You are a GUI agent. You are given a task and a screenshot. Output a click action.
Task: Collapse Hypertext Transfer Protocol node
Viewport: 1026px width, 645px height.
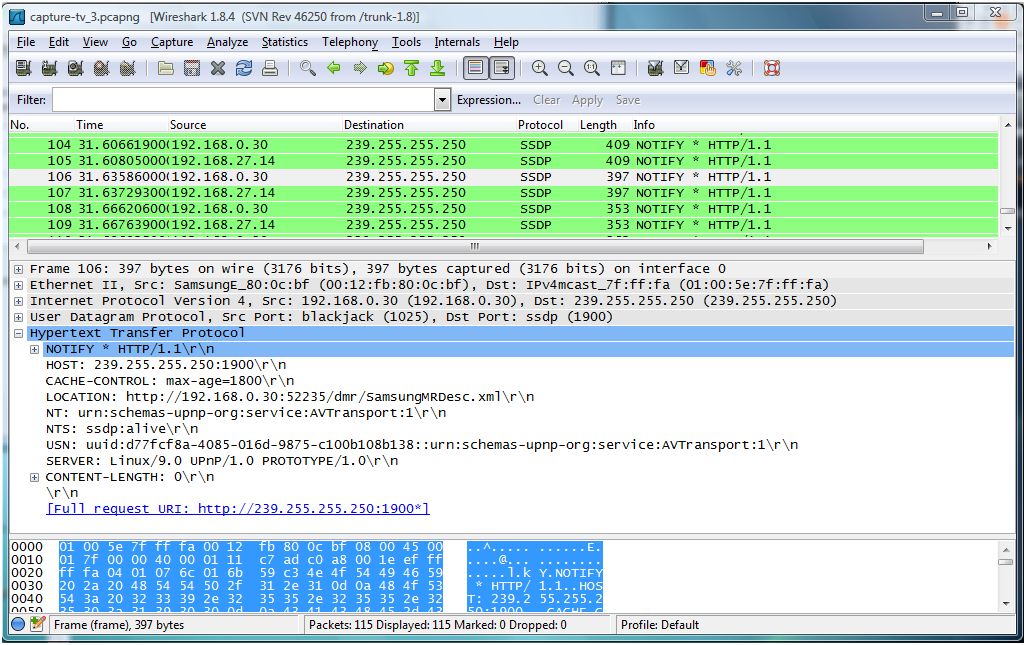tap(18, 333)
